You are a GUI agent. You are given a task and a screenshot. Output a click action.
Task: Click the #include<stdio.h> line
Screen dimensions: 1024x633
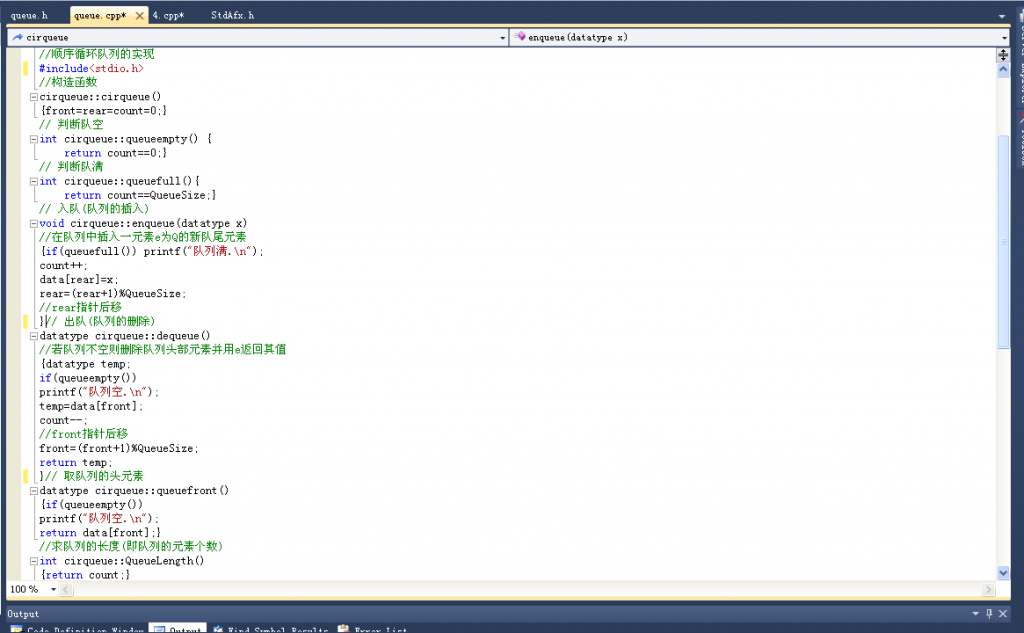pos(91,68)
